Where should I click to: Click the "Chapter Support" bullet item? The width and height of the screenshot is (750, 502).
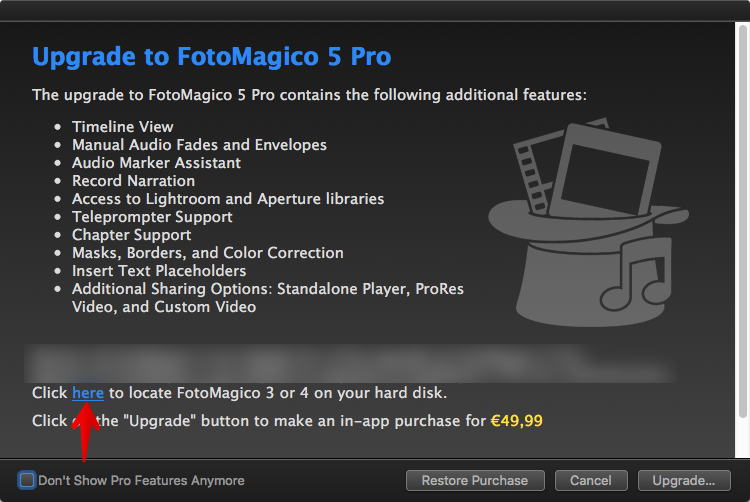tap(133, 235)
